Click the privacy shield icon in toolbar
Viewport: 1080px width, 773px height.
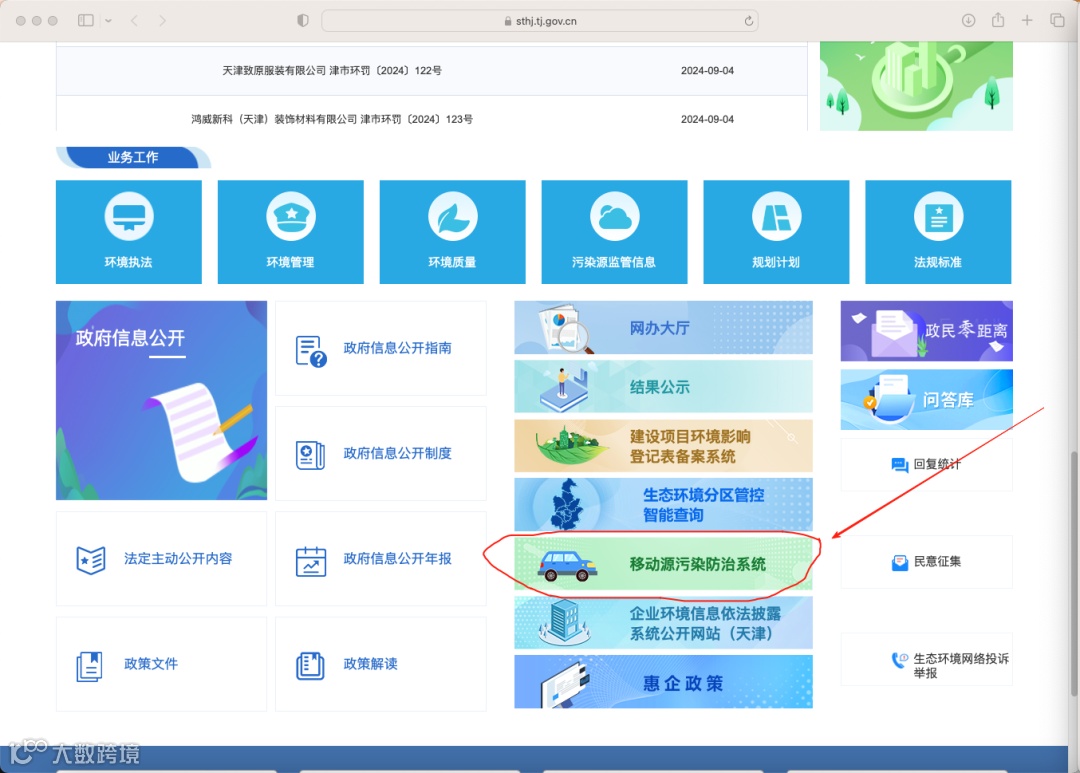302,21
